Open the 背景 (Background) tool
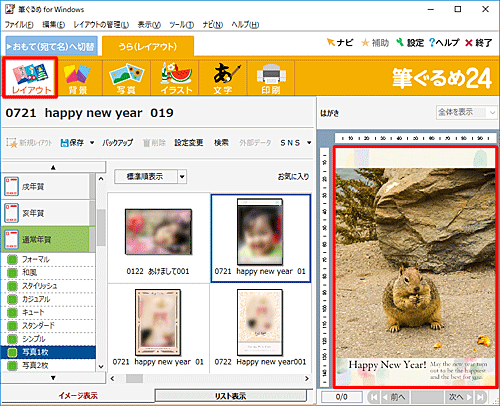 point(78,78)
